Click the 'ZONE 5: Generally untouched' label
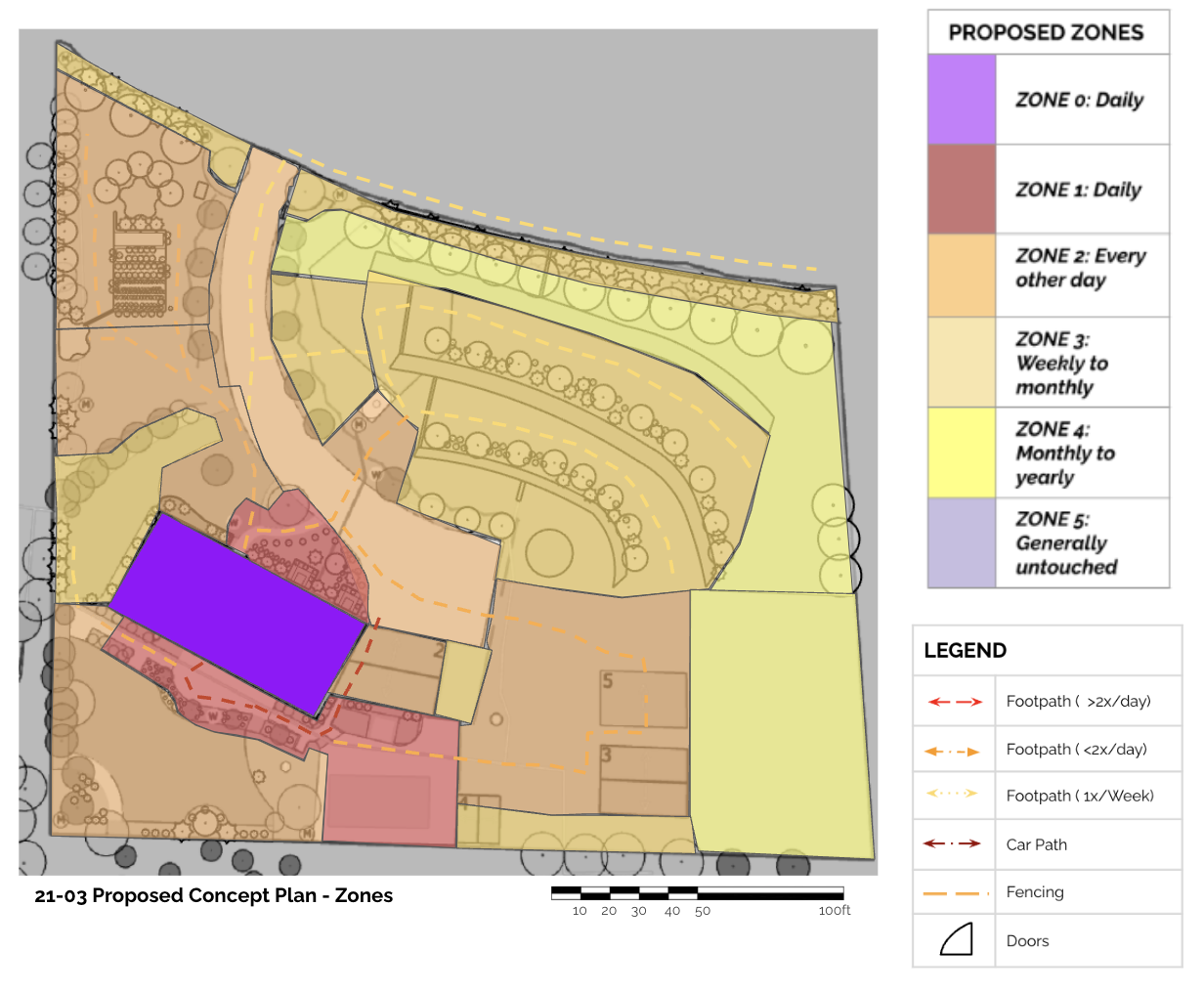The height and width of the screenshot is (993, 1204). [x=1065, y=543]
